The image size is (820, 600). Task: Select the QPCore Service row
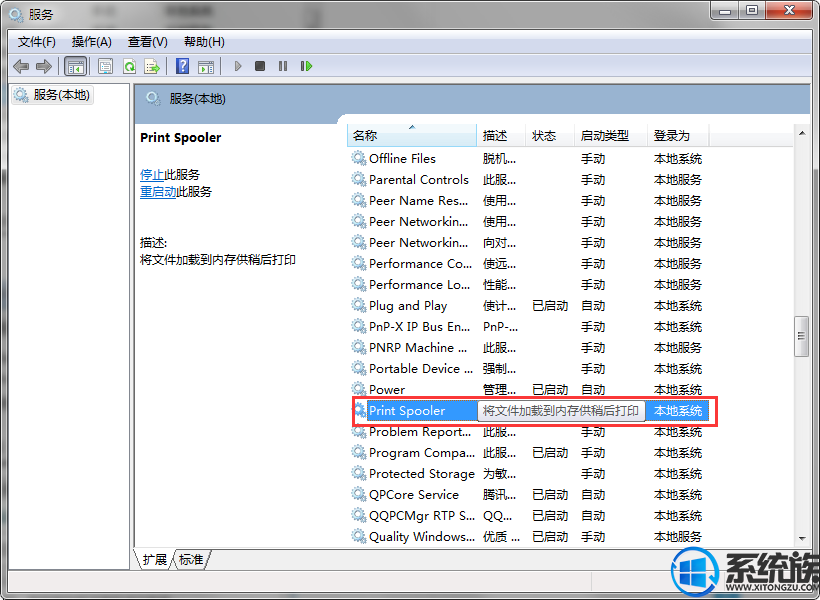coord(527,494)
